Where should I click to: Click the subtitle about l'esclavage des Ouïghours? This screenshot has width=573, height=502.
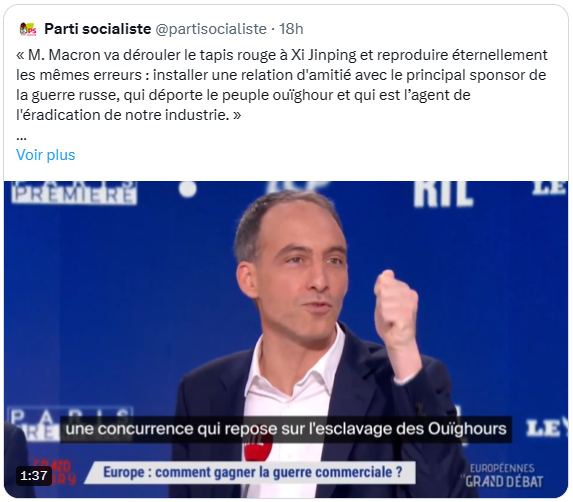pyautogui.click(x=286, y=429)
